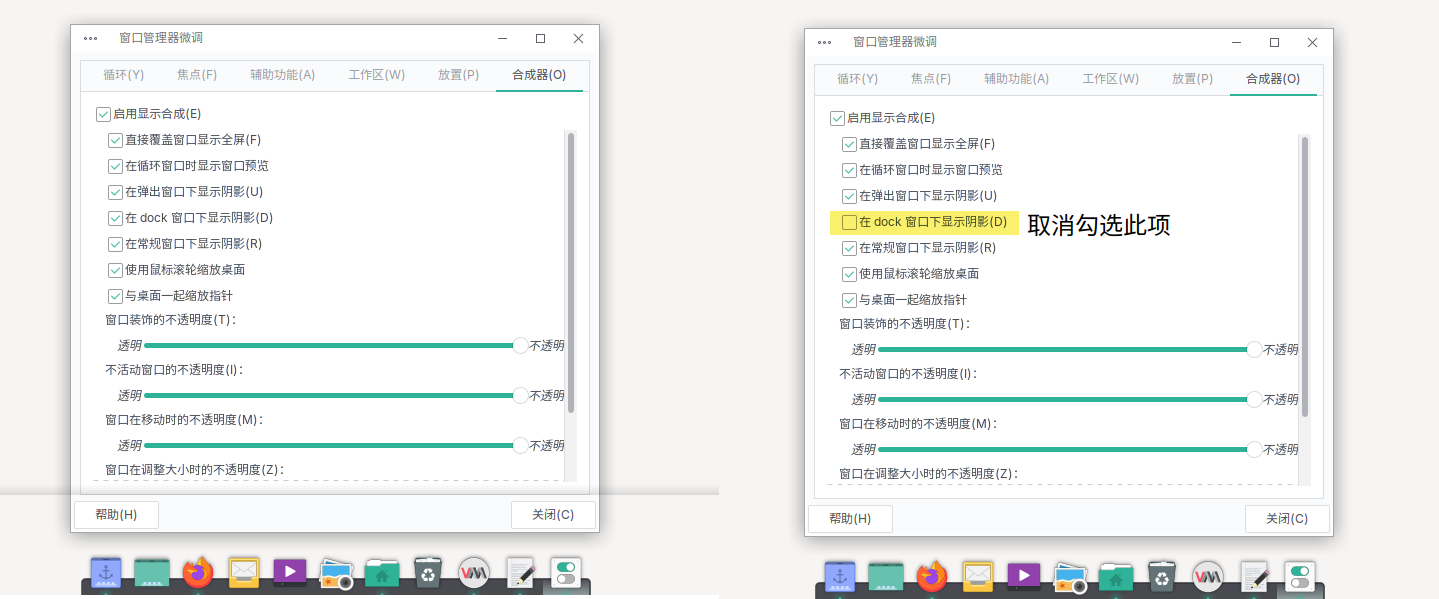Toggle 与桌面一起缩放指针 in the left window
This screenshot has width=1439, height=599.
(171, 296)
